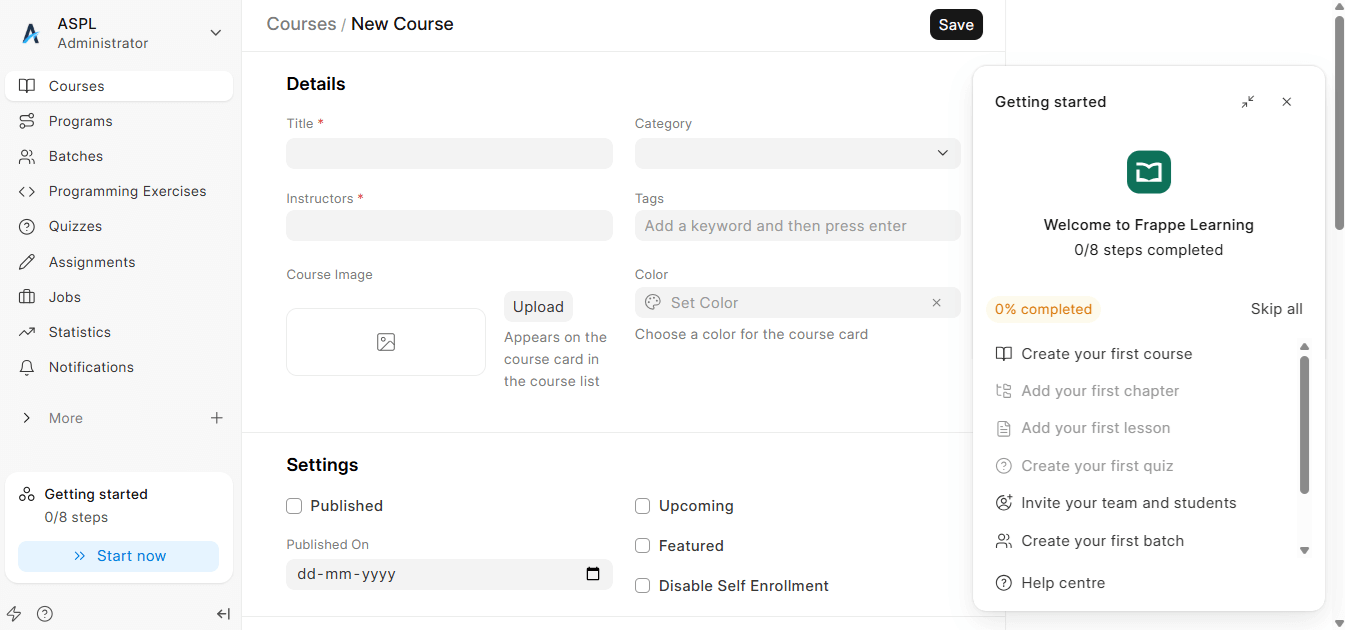Screen dimensions: 1345x630
Task: Go to Statistics in the sidebar
Action: 79,332
